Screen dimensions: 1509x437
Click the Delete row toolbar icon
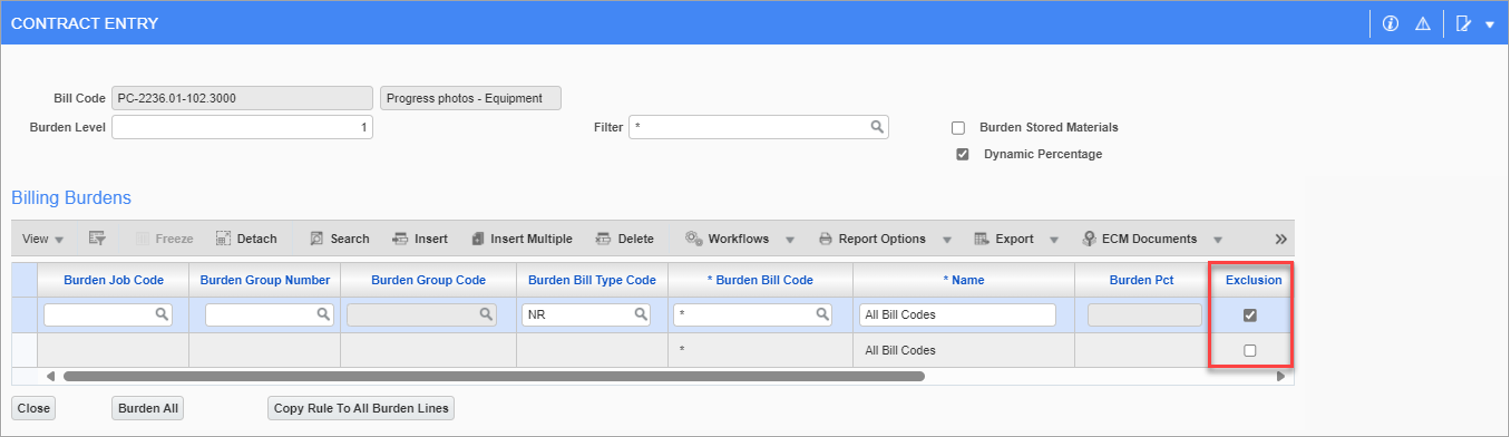[x=603, y=239]
